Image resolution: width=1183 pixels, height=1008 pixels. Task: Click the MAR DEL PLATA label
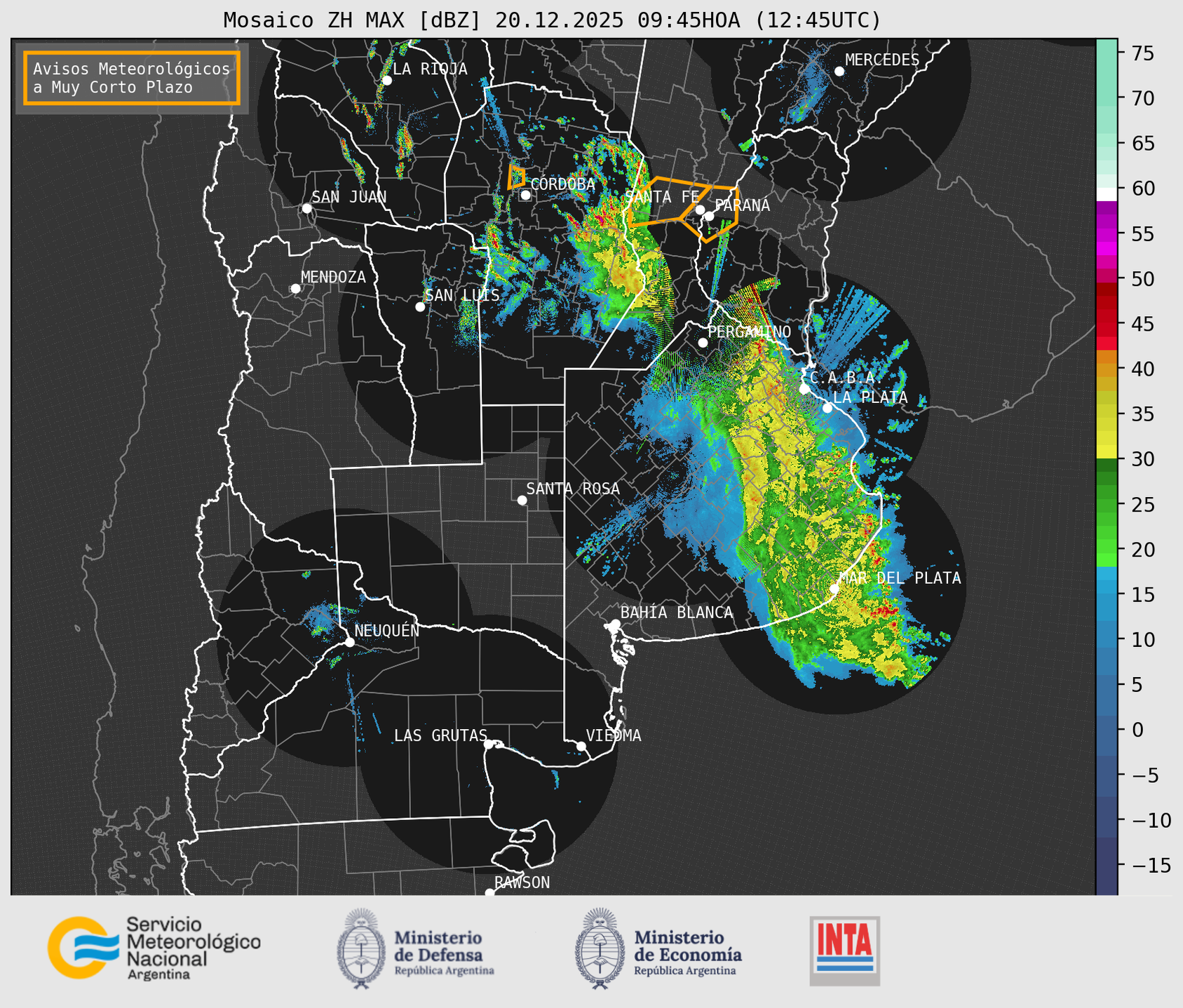(900, 578)
